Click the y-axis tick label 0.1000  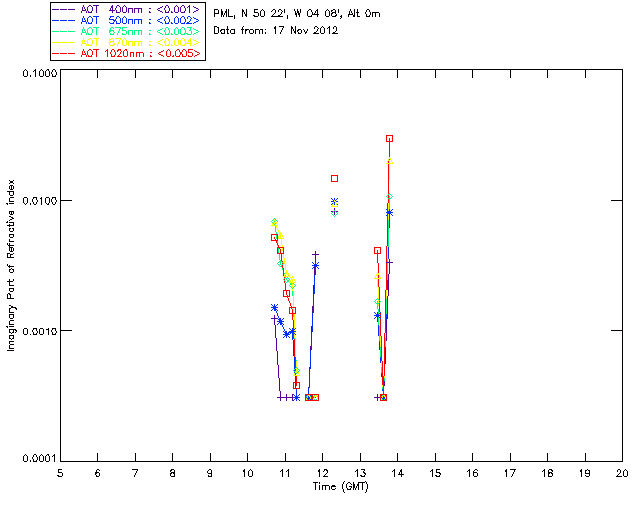[40, 73]
